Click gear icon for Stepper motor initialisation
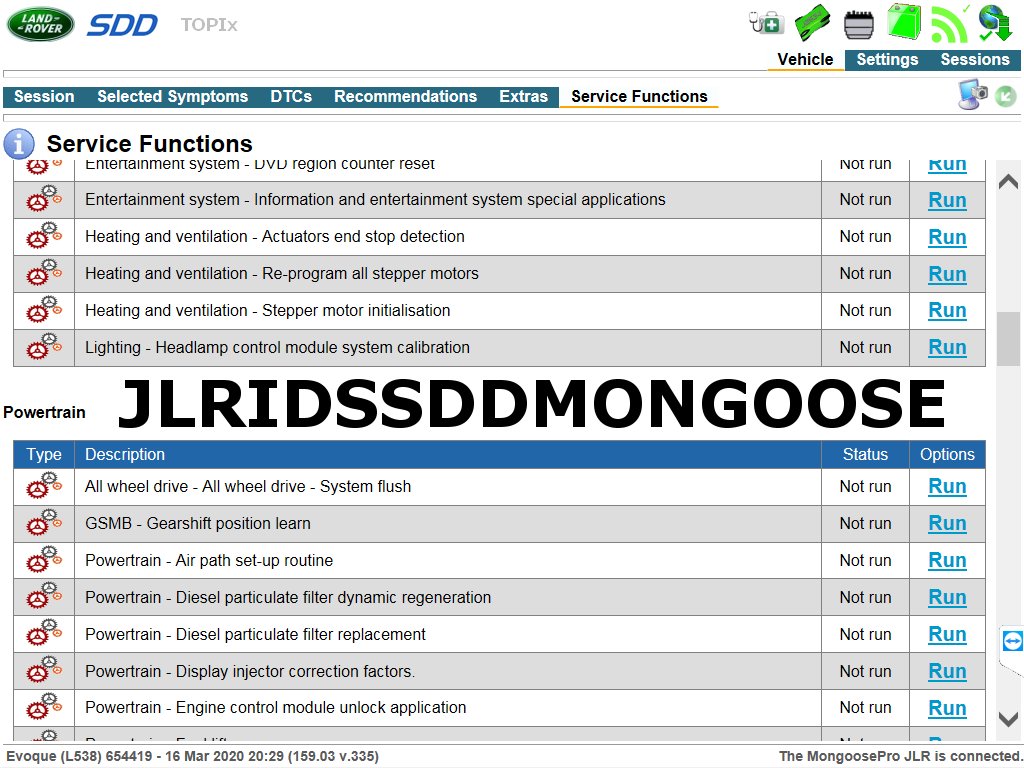 pos(44,310)
